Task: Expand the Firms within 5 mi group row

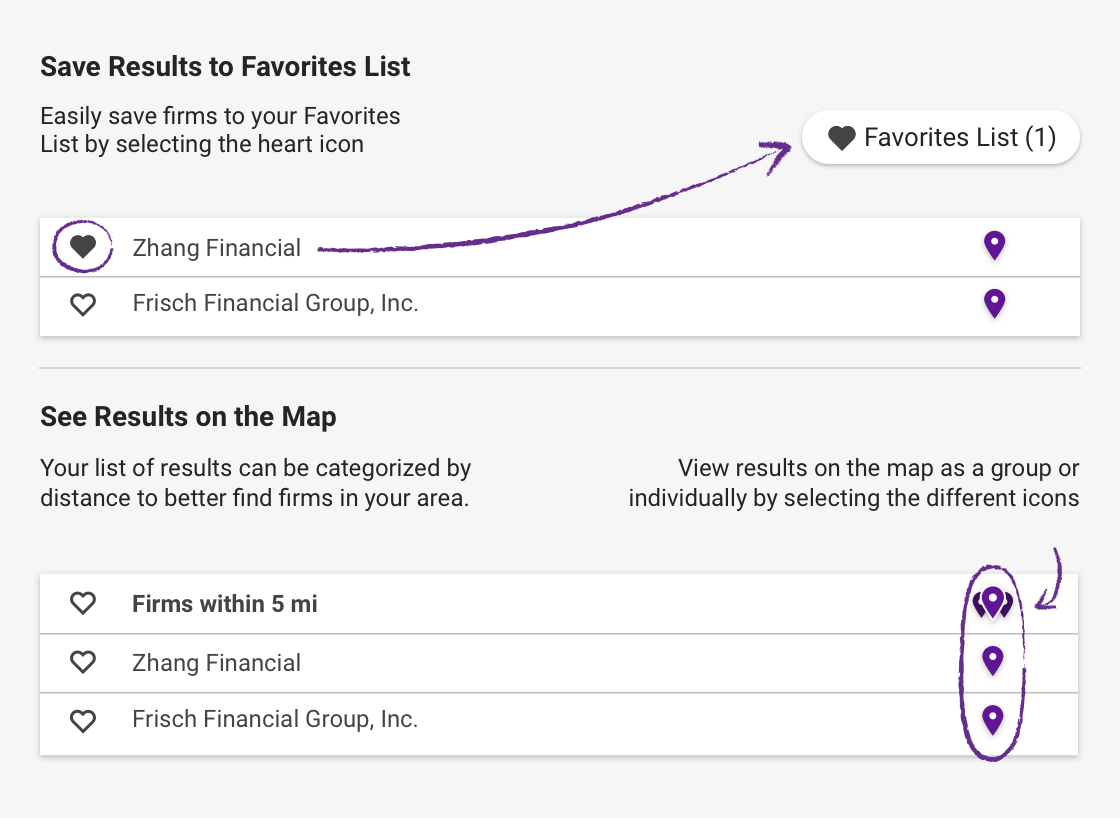Action: 559,604
